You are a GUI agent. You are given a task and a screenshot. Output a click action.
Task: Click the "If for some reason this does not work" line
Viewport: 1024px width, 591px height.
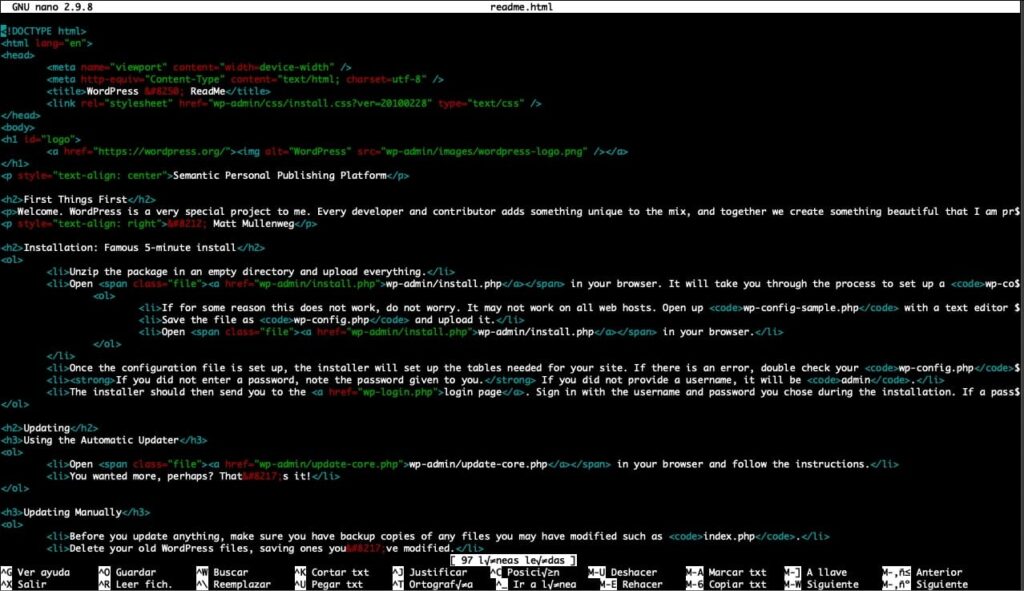point(579,308)
